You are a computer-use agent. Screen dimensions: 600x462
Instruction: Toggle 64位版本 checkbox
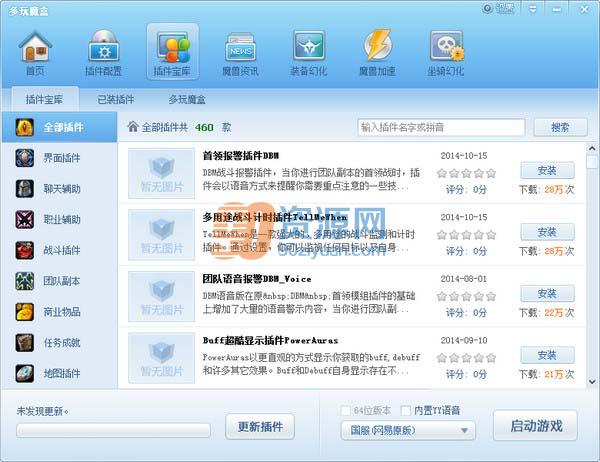pyautogui.click(x=345, y=411)
